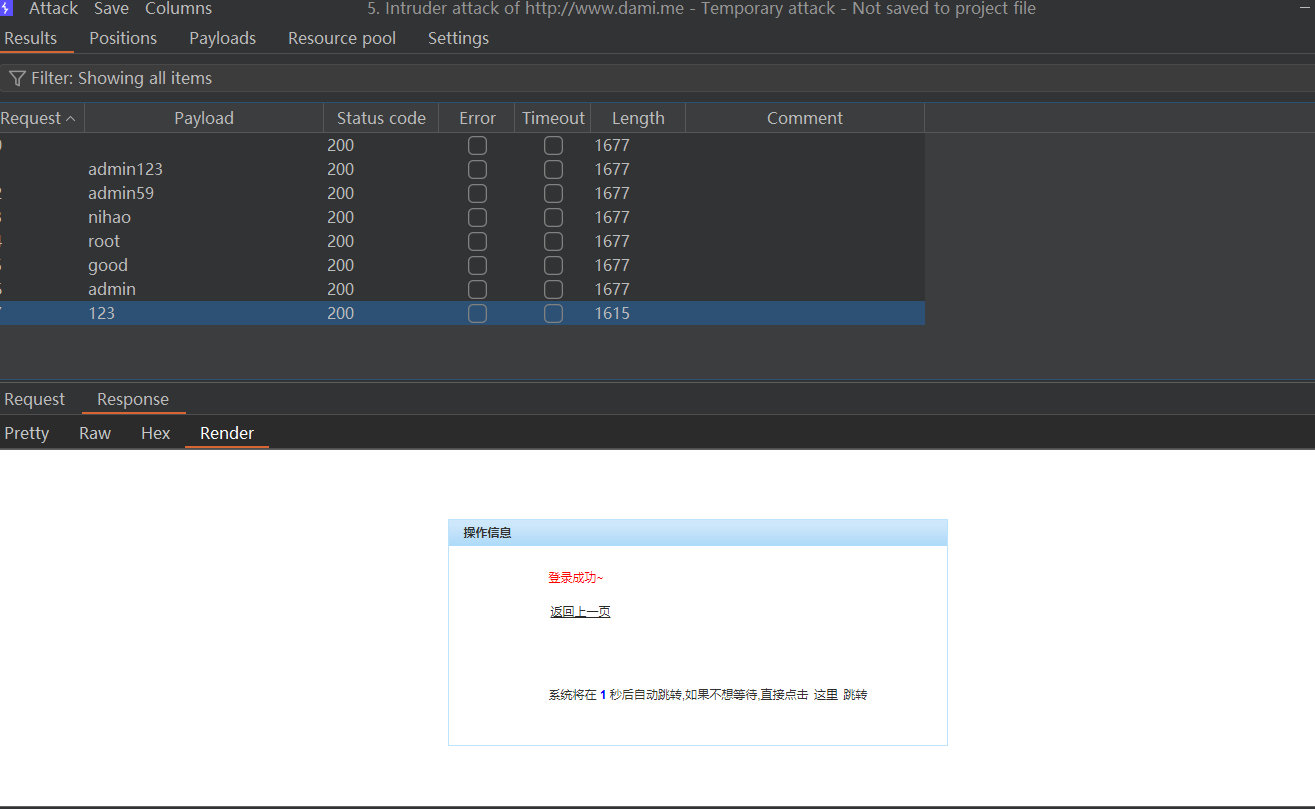Click the 返回上一页 link in rendered response

(x=579, y=611)
